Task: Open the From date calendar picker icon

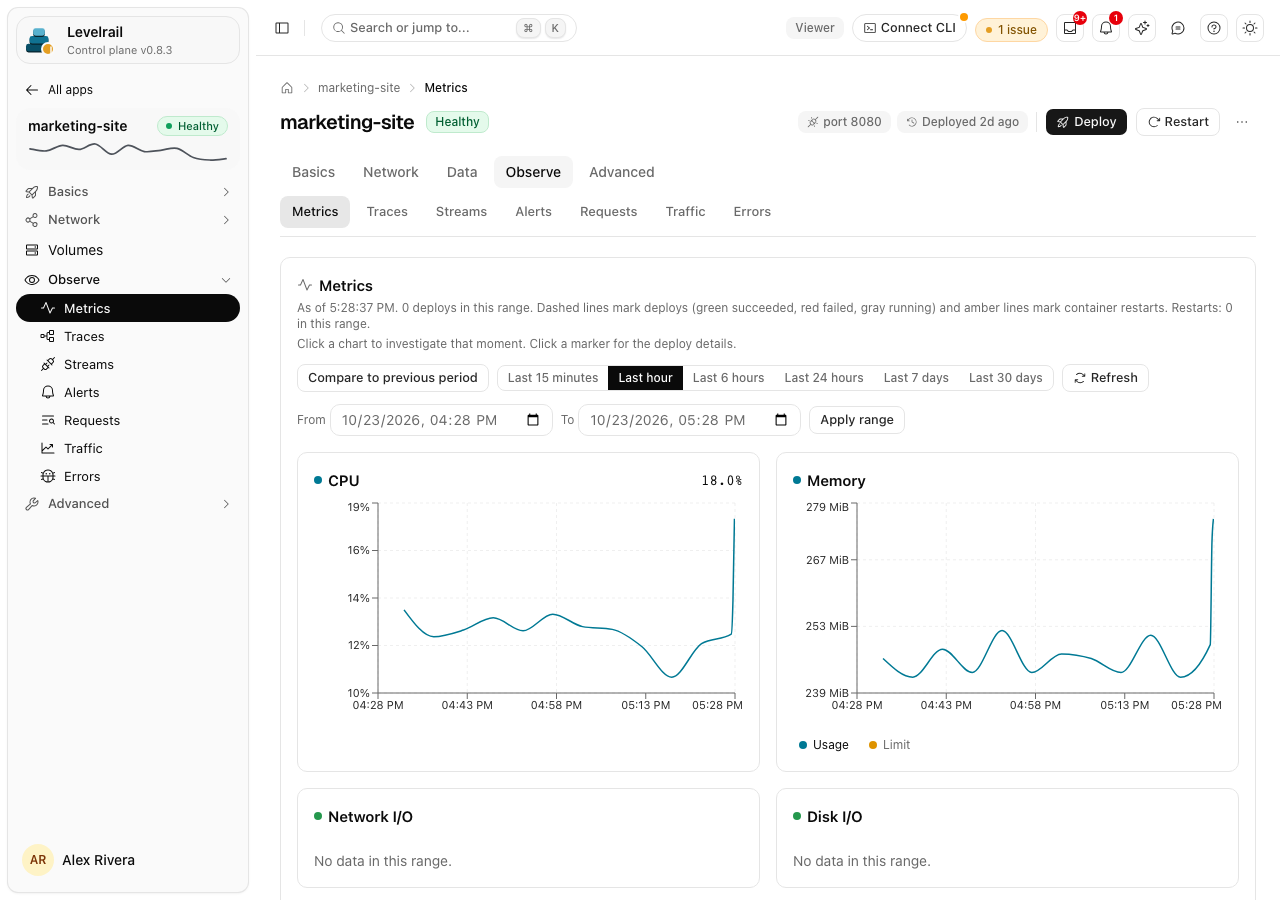Action: (x=533, y=420)
